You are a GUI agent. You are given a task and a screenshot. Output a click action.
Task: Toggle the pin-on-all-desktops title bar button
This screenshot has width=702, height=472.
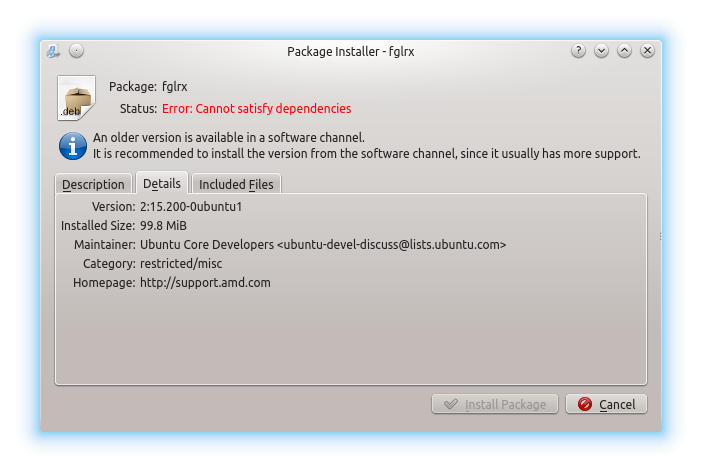[77, 51]
